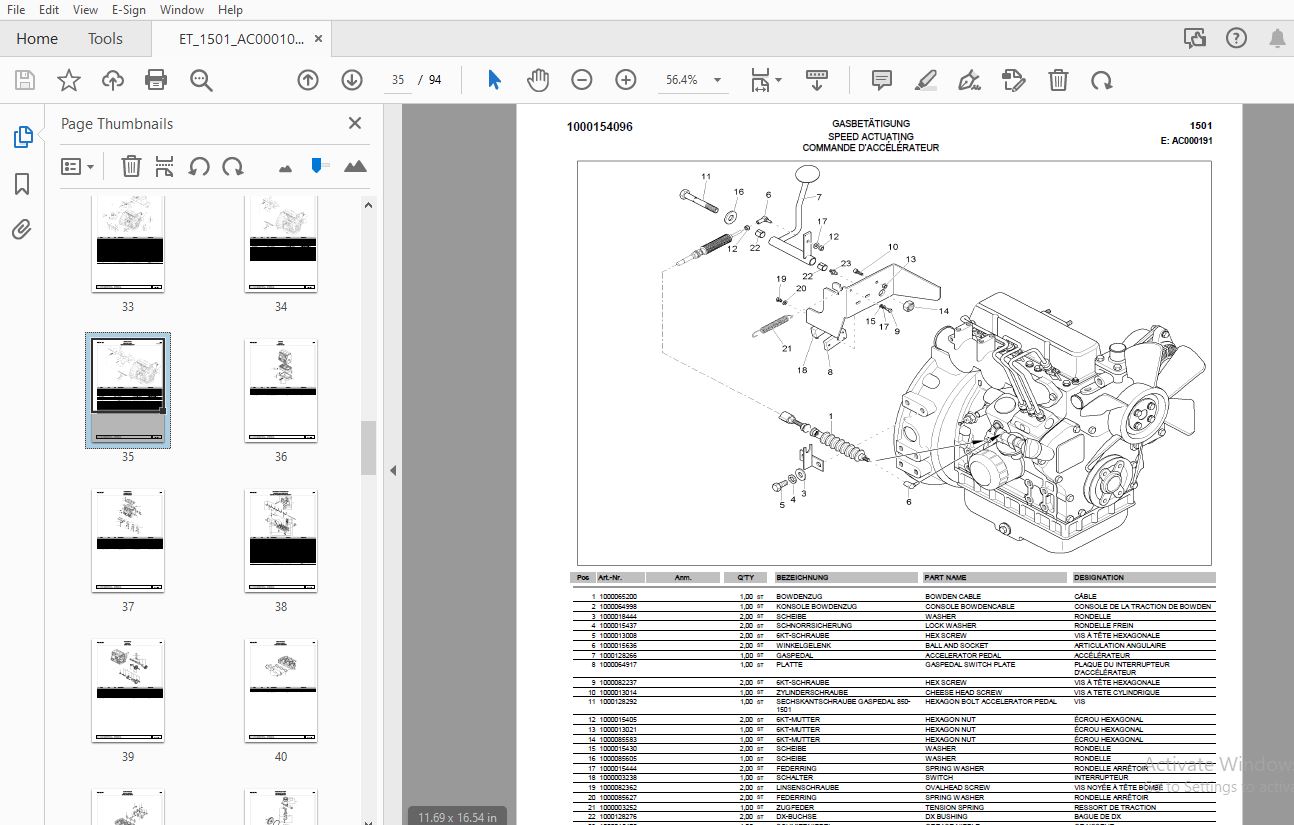Open the Page Thumbnails sidebar panel icon
Screen dimensions: 1294x825
[x=23, y=137]
